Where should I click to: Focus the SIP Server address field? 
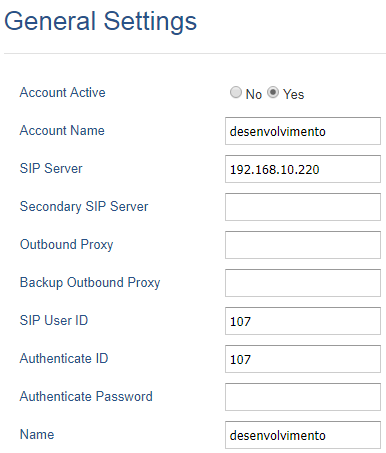click(303, 169)
